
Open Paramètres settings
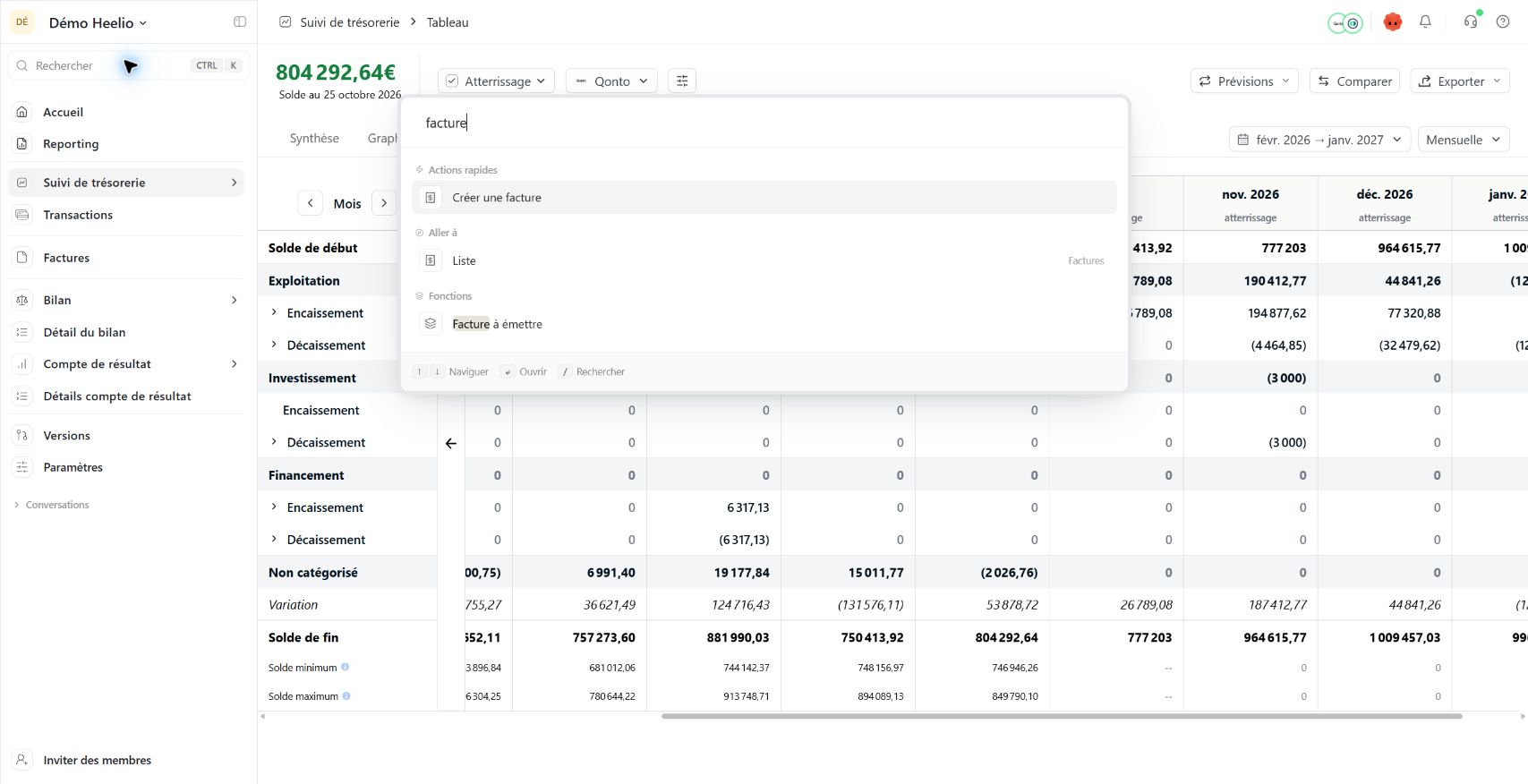point(125,467)
